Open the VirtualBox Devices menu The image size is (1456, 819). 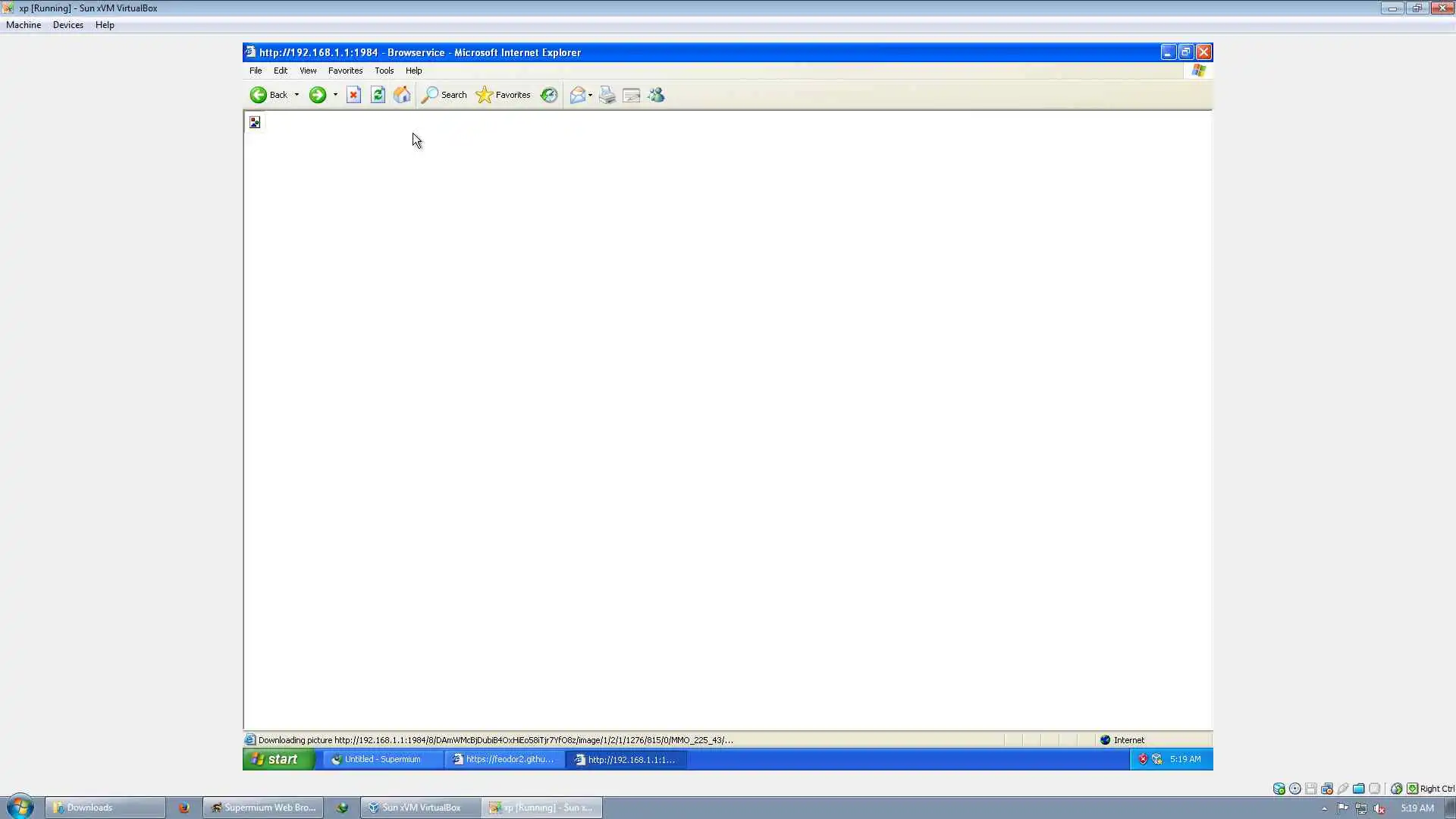click(67, 25)
